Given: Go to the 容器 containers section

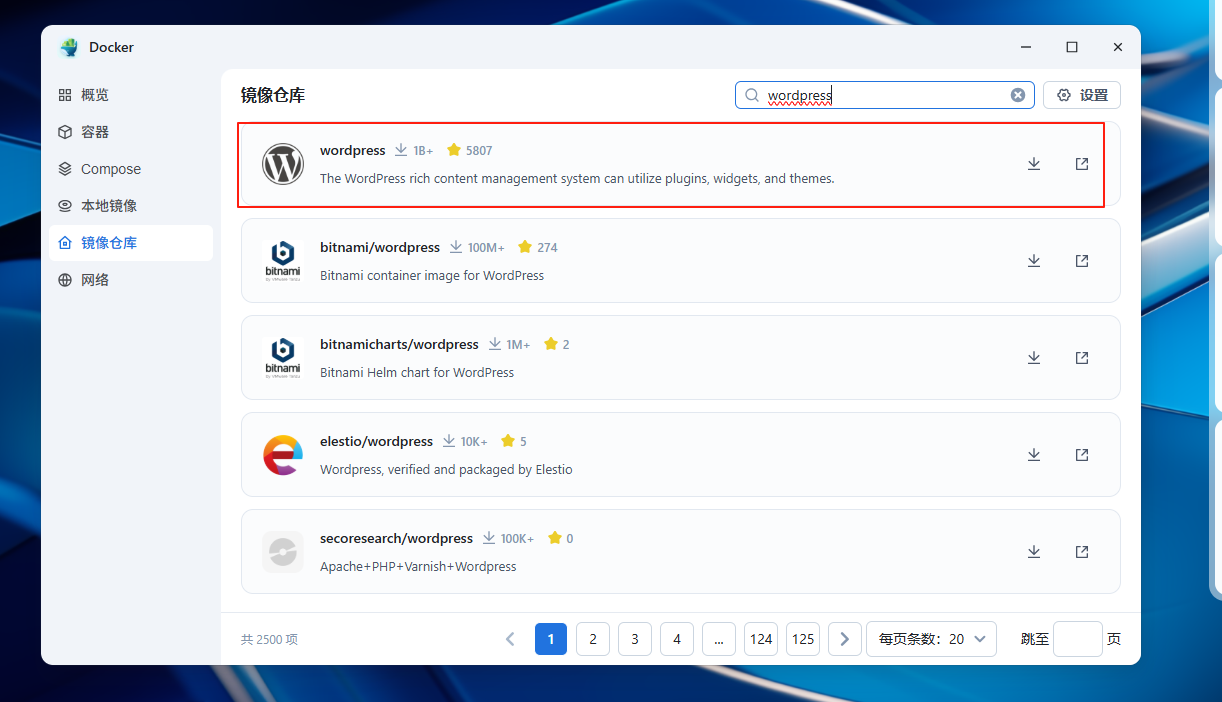Looking at the screenshot, I should click(131, 132).
